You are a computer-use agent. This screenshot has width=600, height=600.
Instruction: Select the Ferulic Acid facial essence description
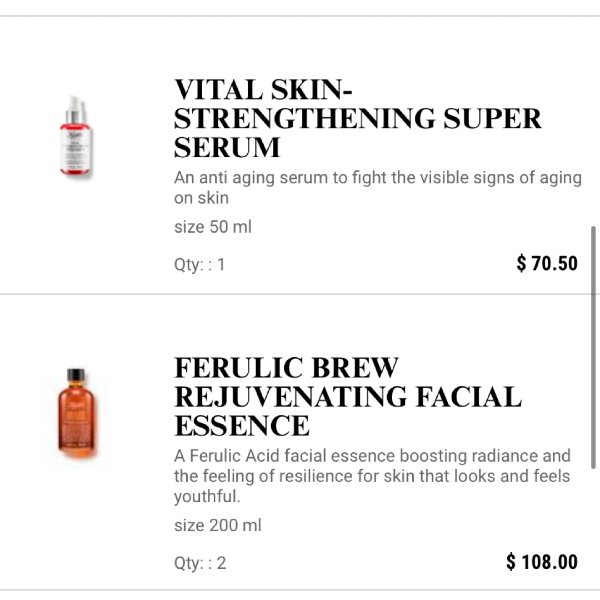372,475
